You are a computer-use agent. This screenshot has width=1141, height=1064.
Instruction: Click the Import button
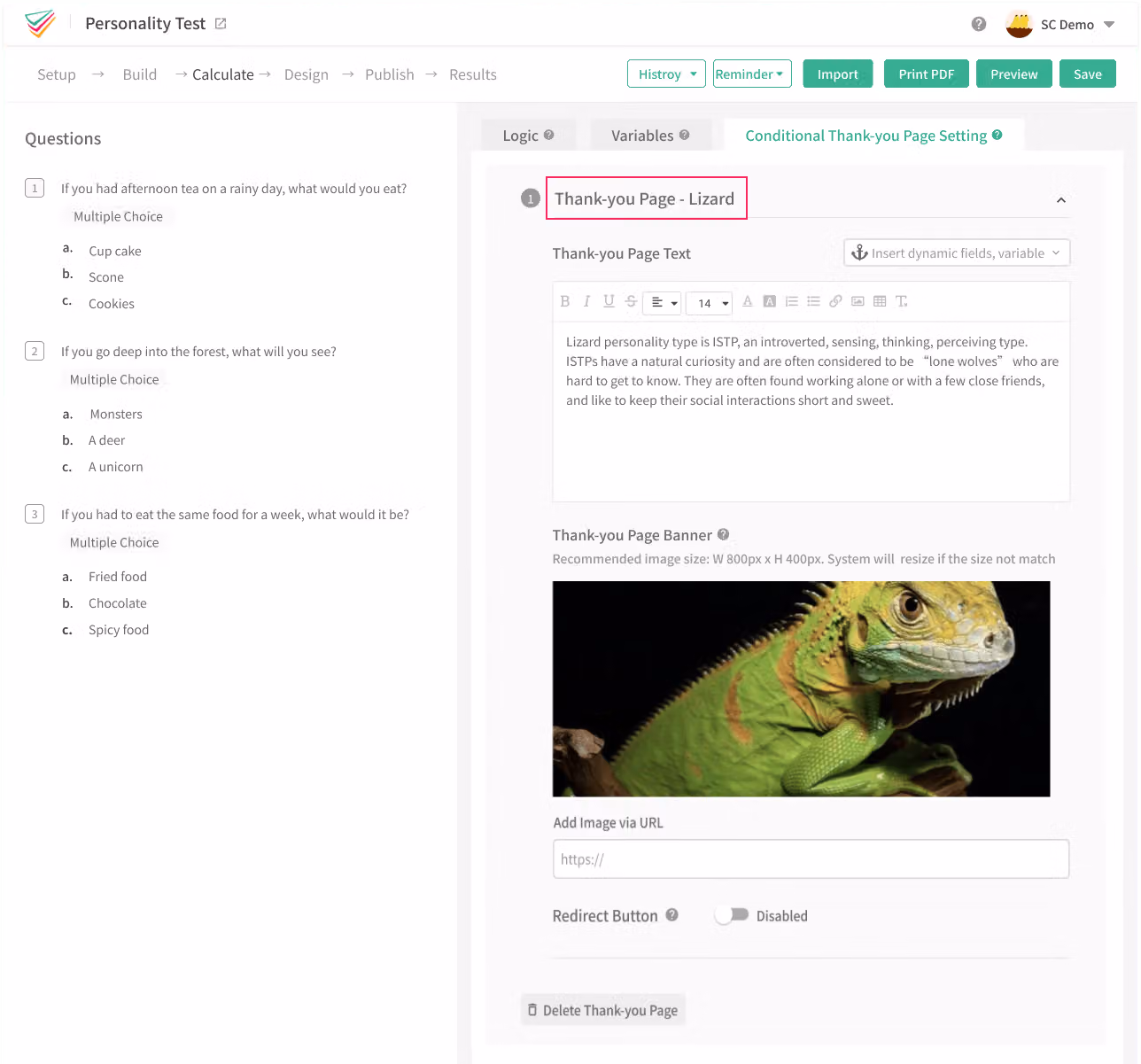coord(838,74)
